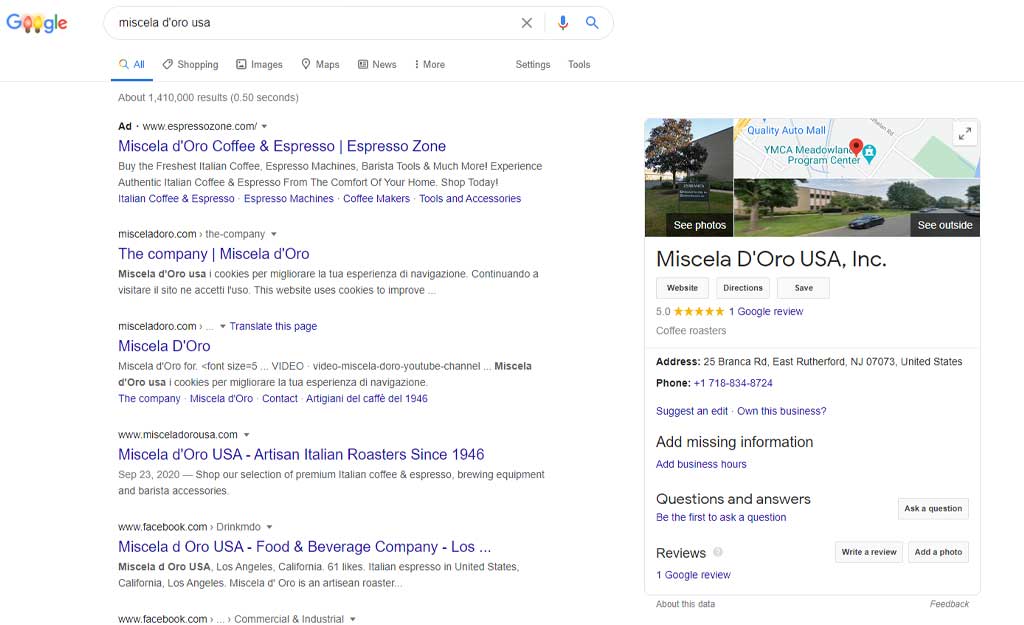Clear the search query using the X icon
The width and height of the screenshot is (1024, 625).
[527, 22]
